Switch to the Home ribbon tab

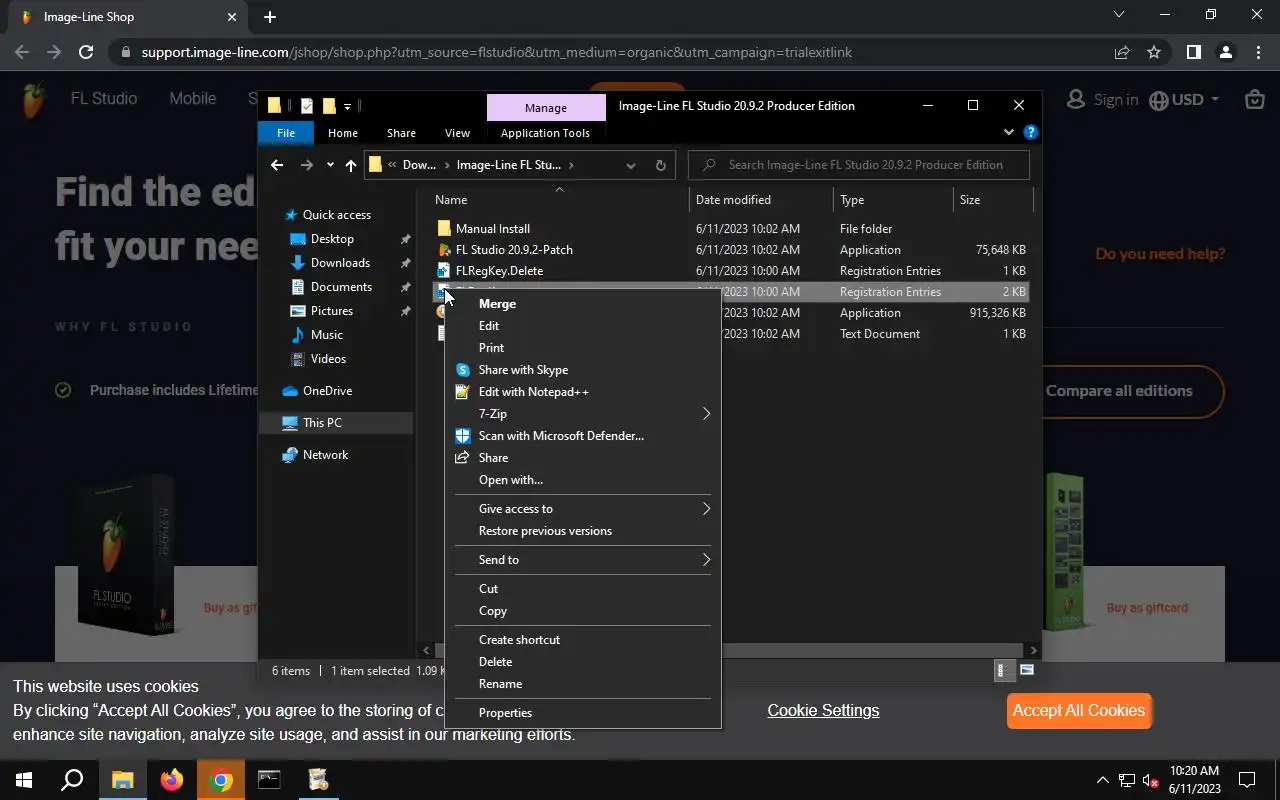pos(343,133)
